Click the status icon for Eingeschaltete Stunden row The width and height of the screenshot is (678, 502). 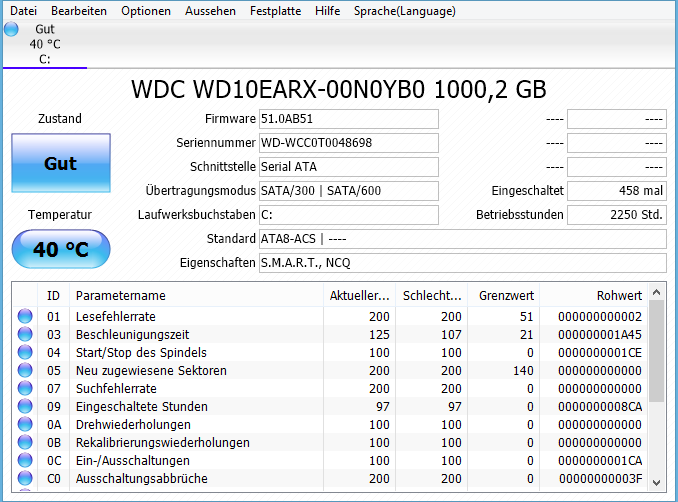point(25,406)
